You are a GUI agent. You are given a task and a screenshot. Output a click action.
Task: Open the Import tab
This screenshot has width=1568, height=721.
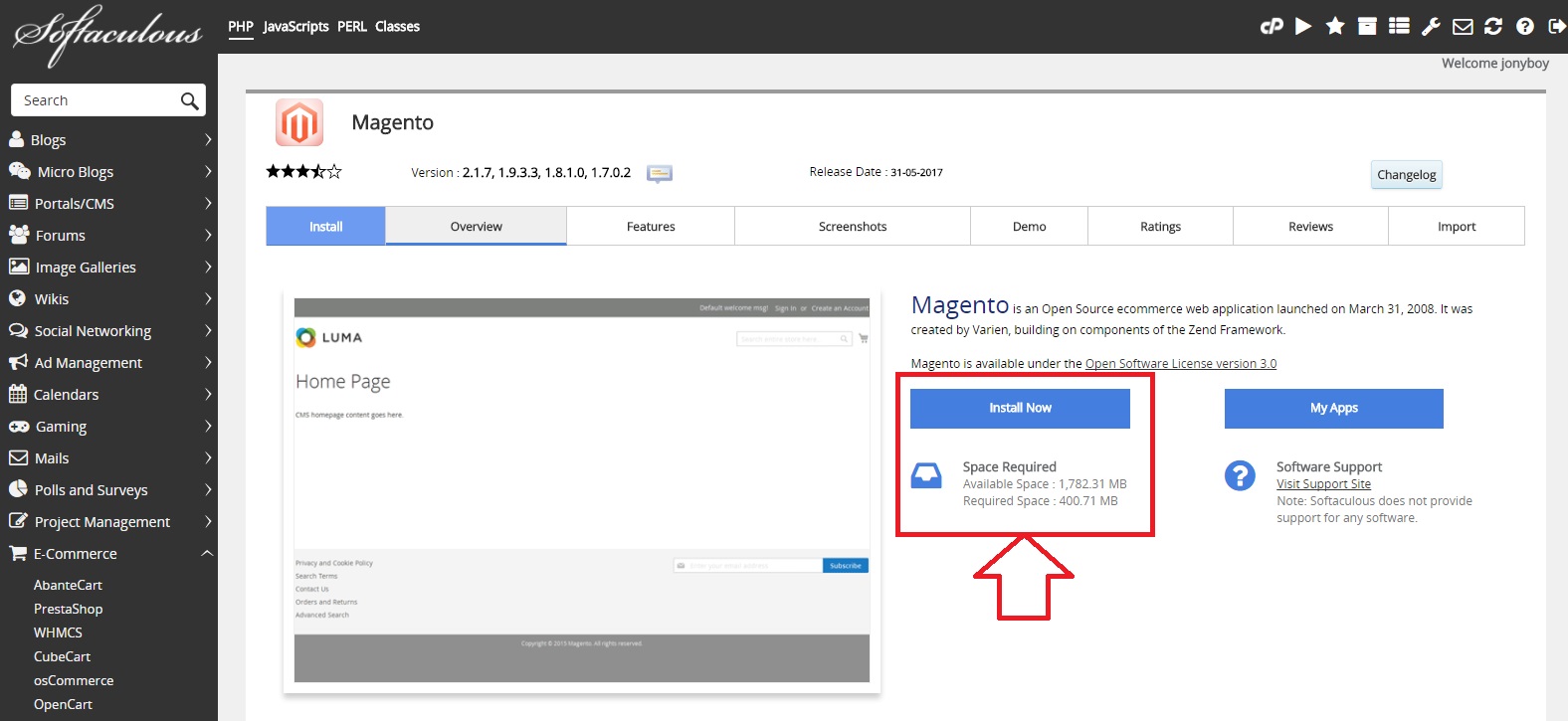click(1457, 226)
